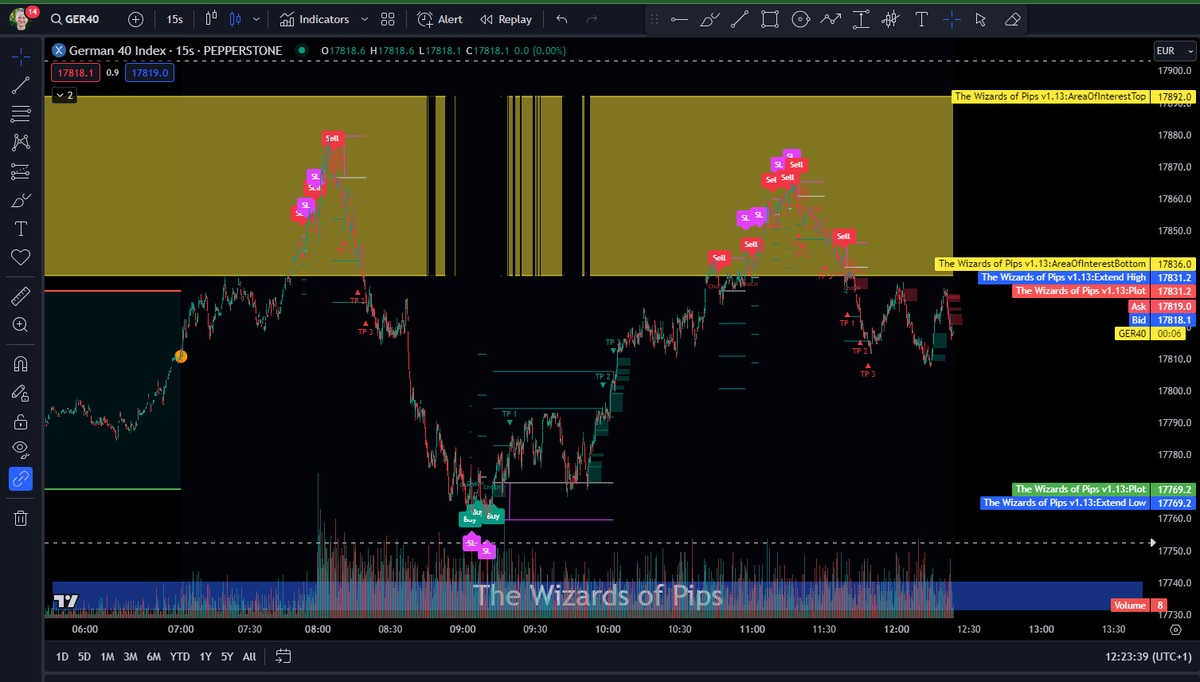Set the 5D date range
The image size is (1200, 682).
(84, 657)
